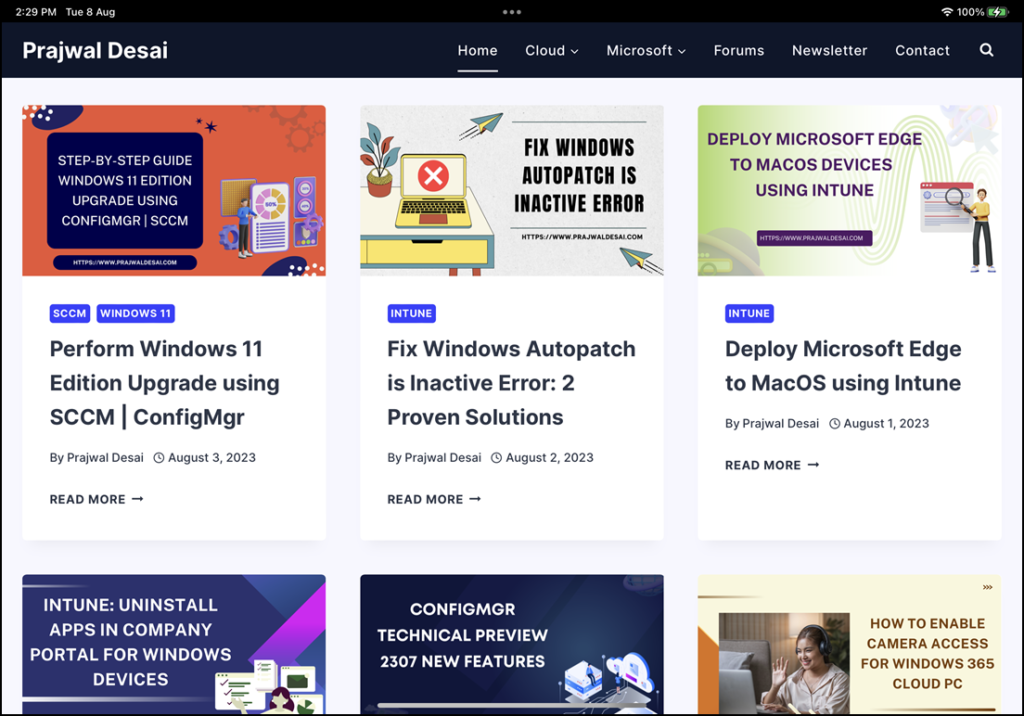Viewport: 1024px width, 716px height.
Task: Click author Prajwal Desai on August 3 post
Action: tap(105, 458)
